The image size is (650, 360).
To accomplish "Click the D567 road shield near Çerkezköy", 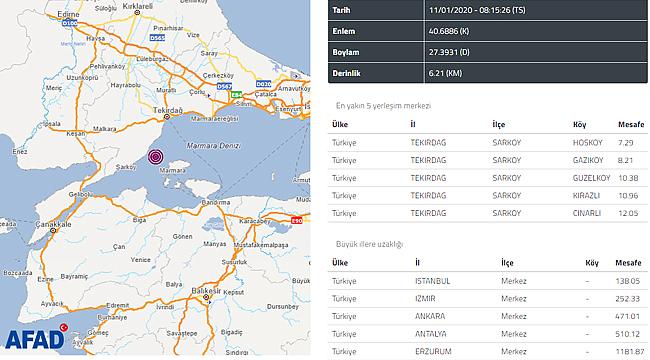I will pos(224,86).
